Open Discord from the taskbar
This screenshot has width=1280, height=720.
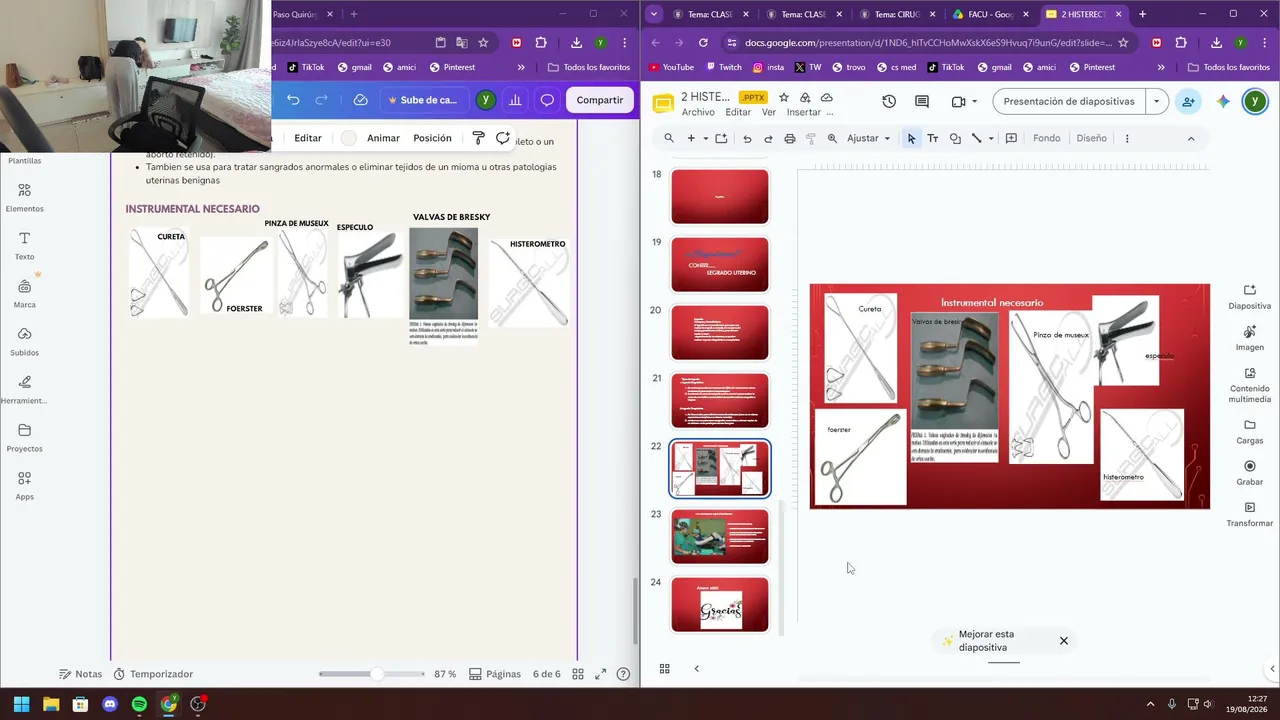point(110,704)
